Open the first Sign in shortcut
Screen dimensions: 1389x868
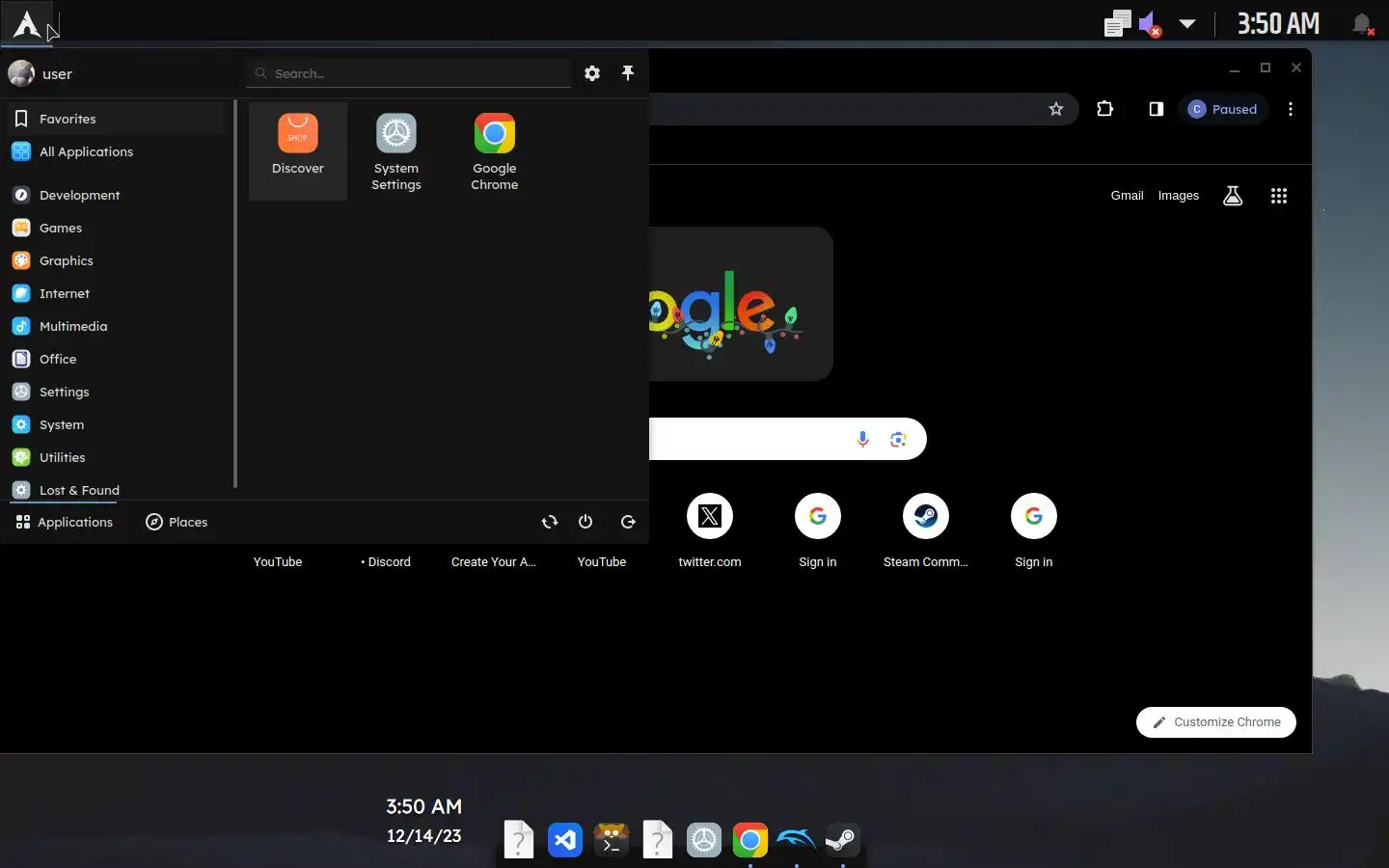[818, 530]
